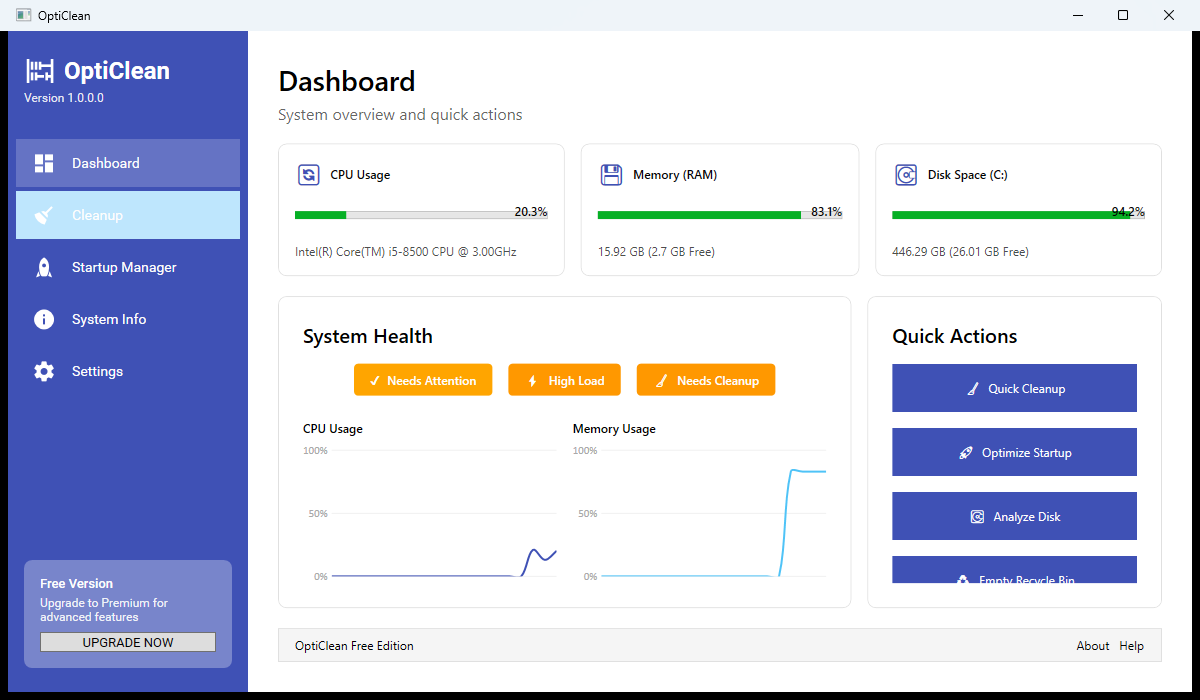Click the Disk Space (C:) progress bar
The height and width of the screenshot is (700, 1200).
(x=1018, y=215)
